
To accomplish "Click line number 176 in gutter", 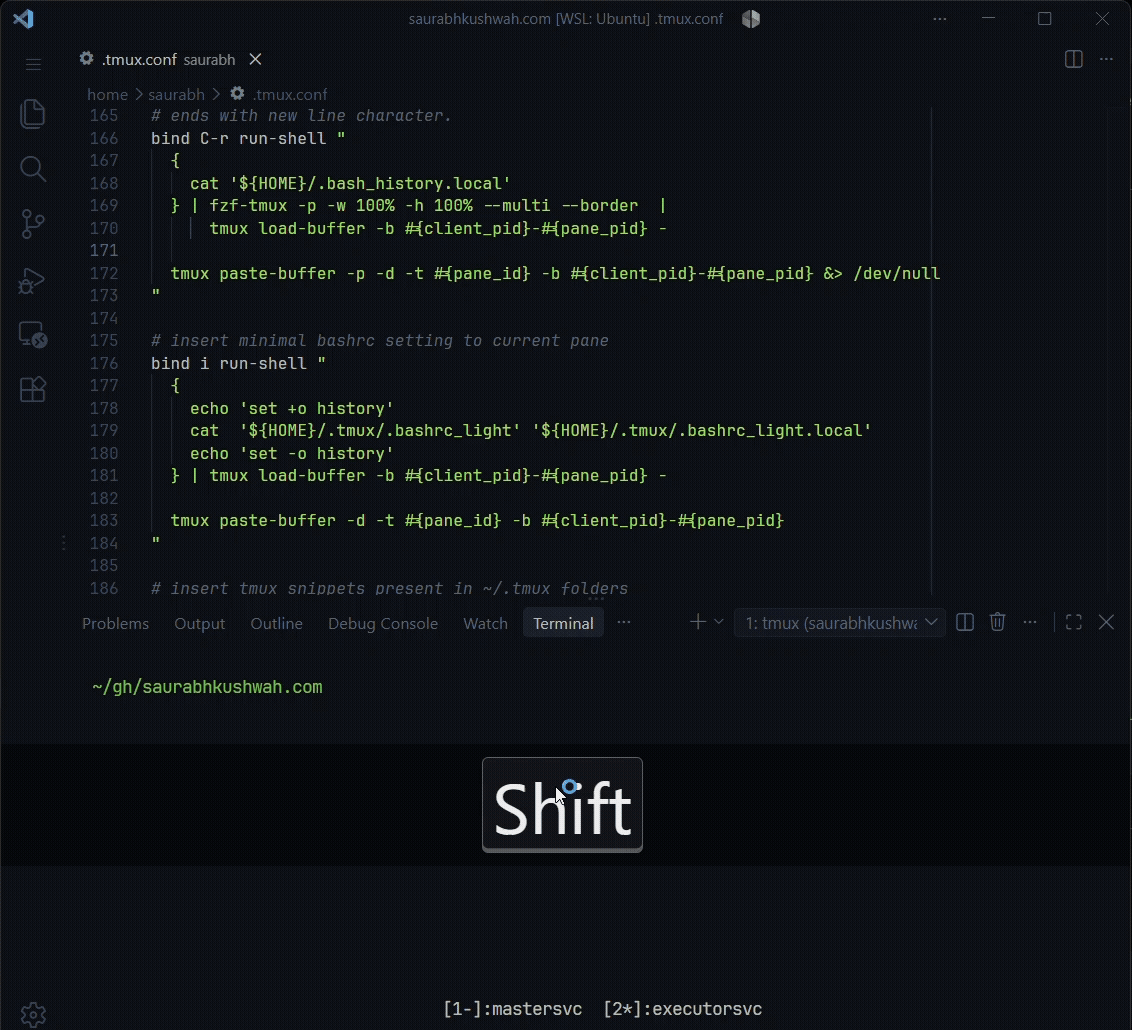I will [104, 363].
